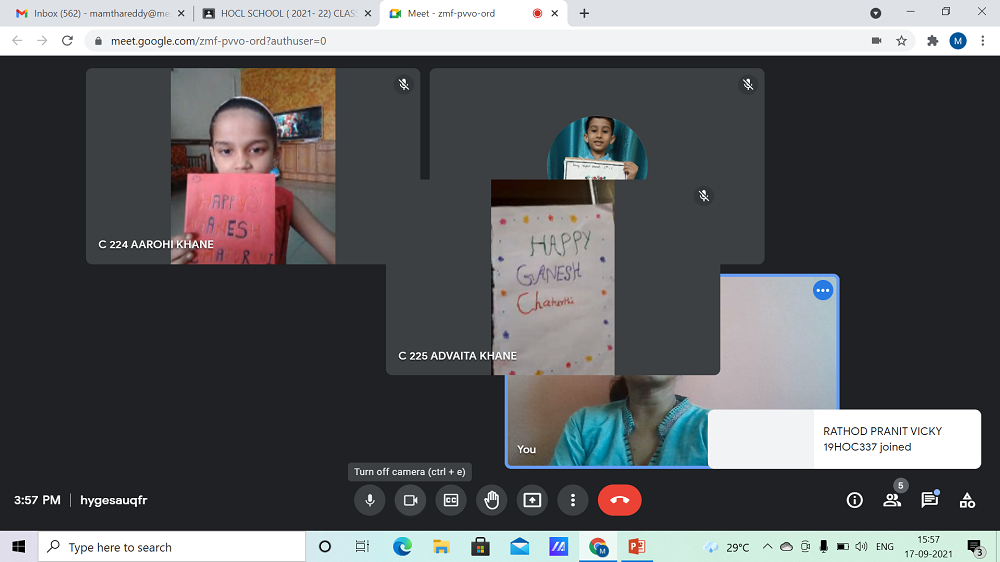Mute the microphone in Meet
Viewport: 1000px width, 562px height.
click(x=370, y=500)
